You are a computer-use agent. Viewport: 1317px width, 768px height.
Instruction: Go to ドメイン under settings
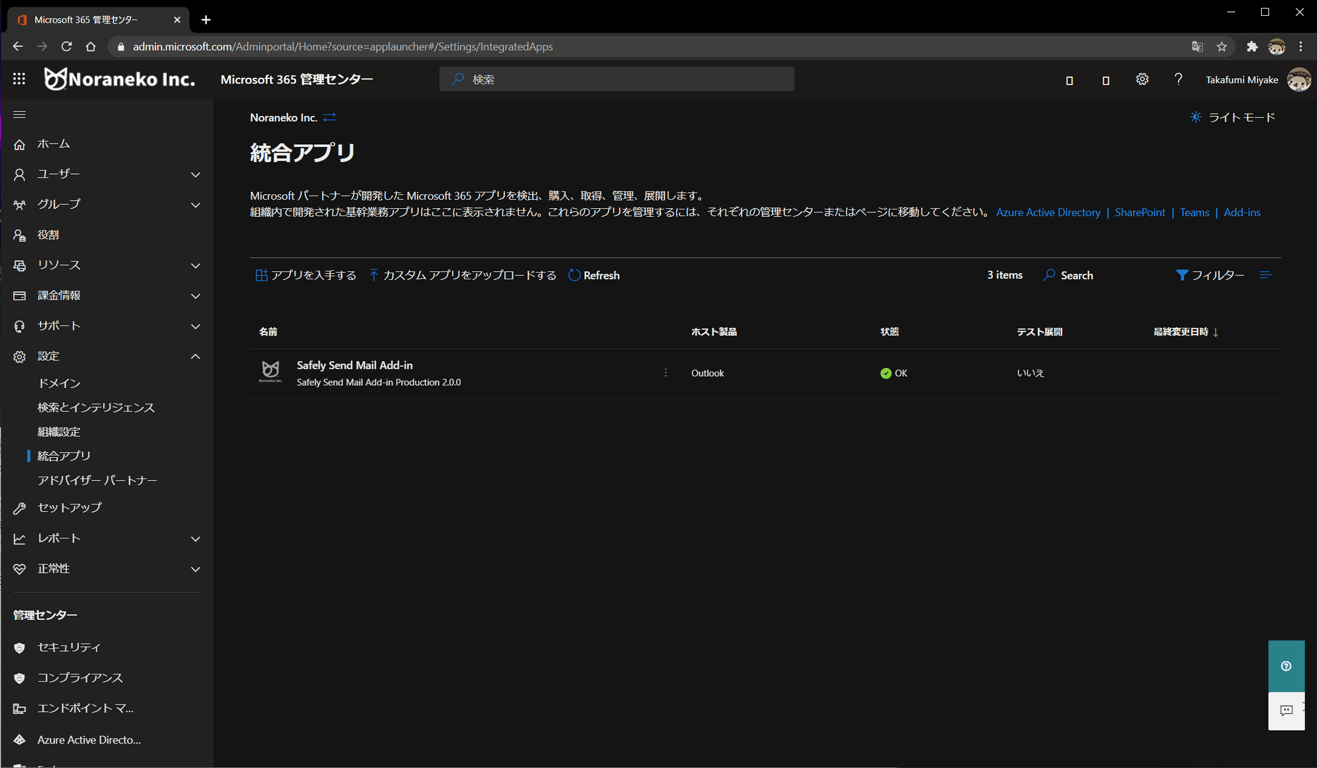[59, 383]
